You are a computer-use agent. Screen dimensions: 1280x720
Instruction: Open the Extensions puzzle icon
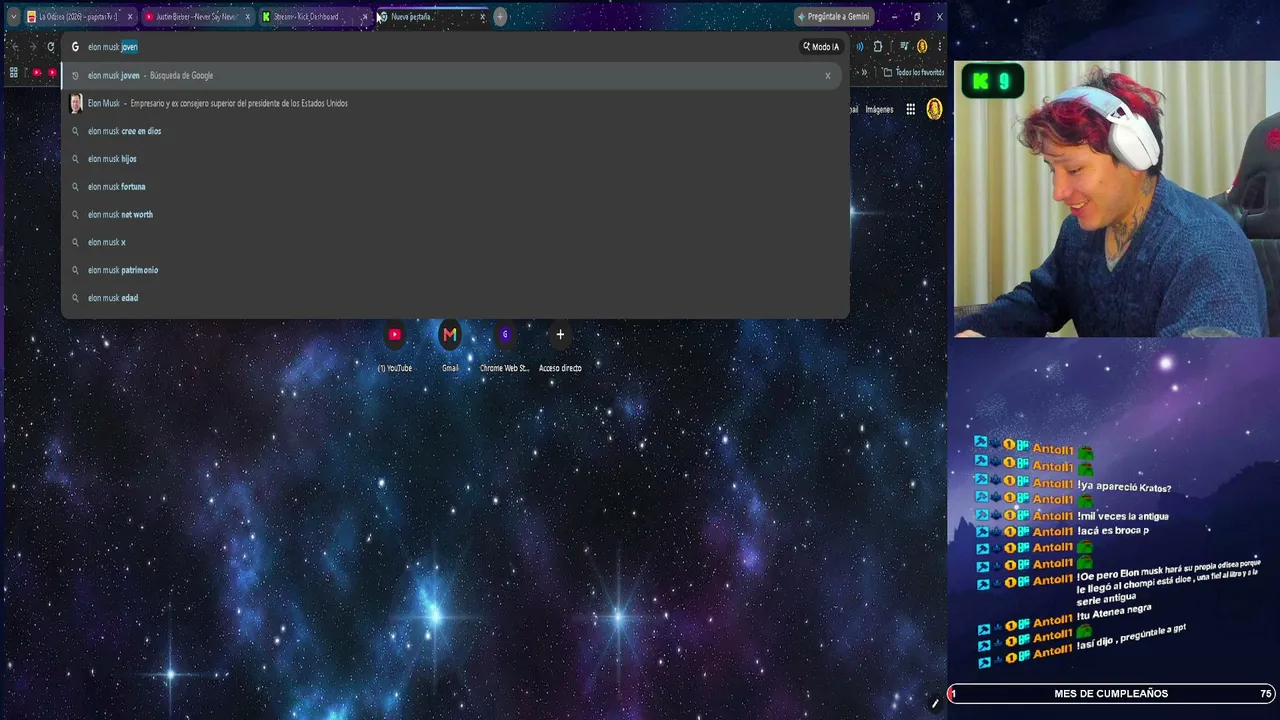click(x=878, y=46)
